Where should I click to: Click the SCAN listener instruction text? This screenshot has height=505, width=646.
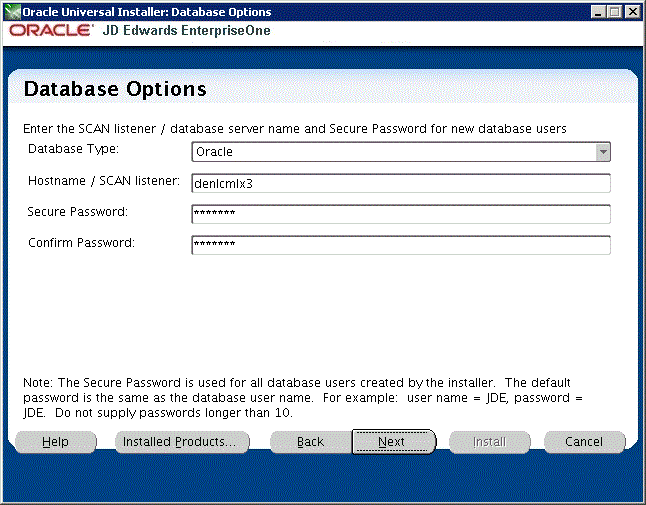[295, 129]
